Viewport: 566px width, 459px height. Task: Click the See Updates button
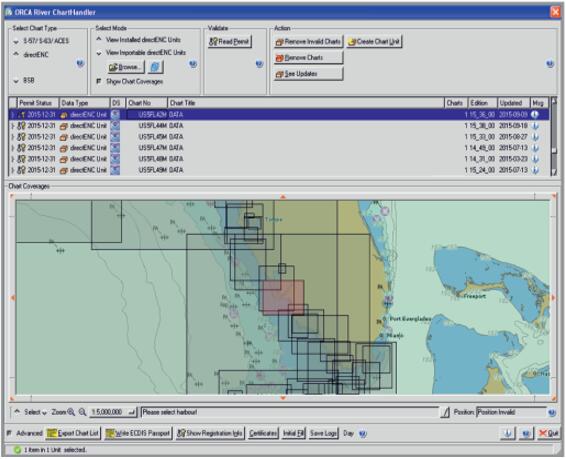click(309, 74)
